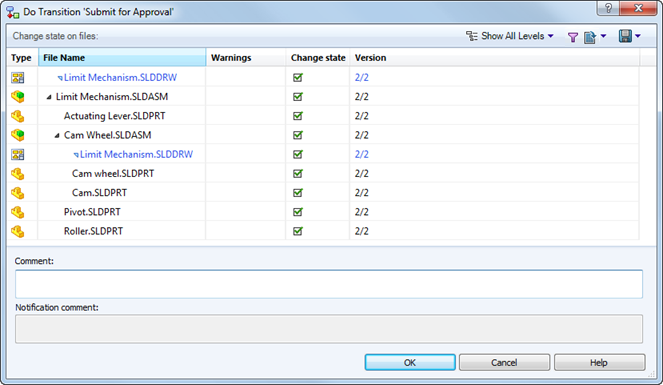
Task: Click the Warnings column header
Action: [246, 58]
